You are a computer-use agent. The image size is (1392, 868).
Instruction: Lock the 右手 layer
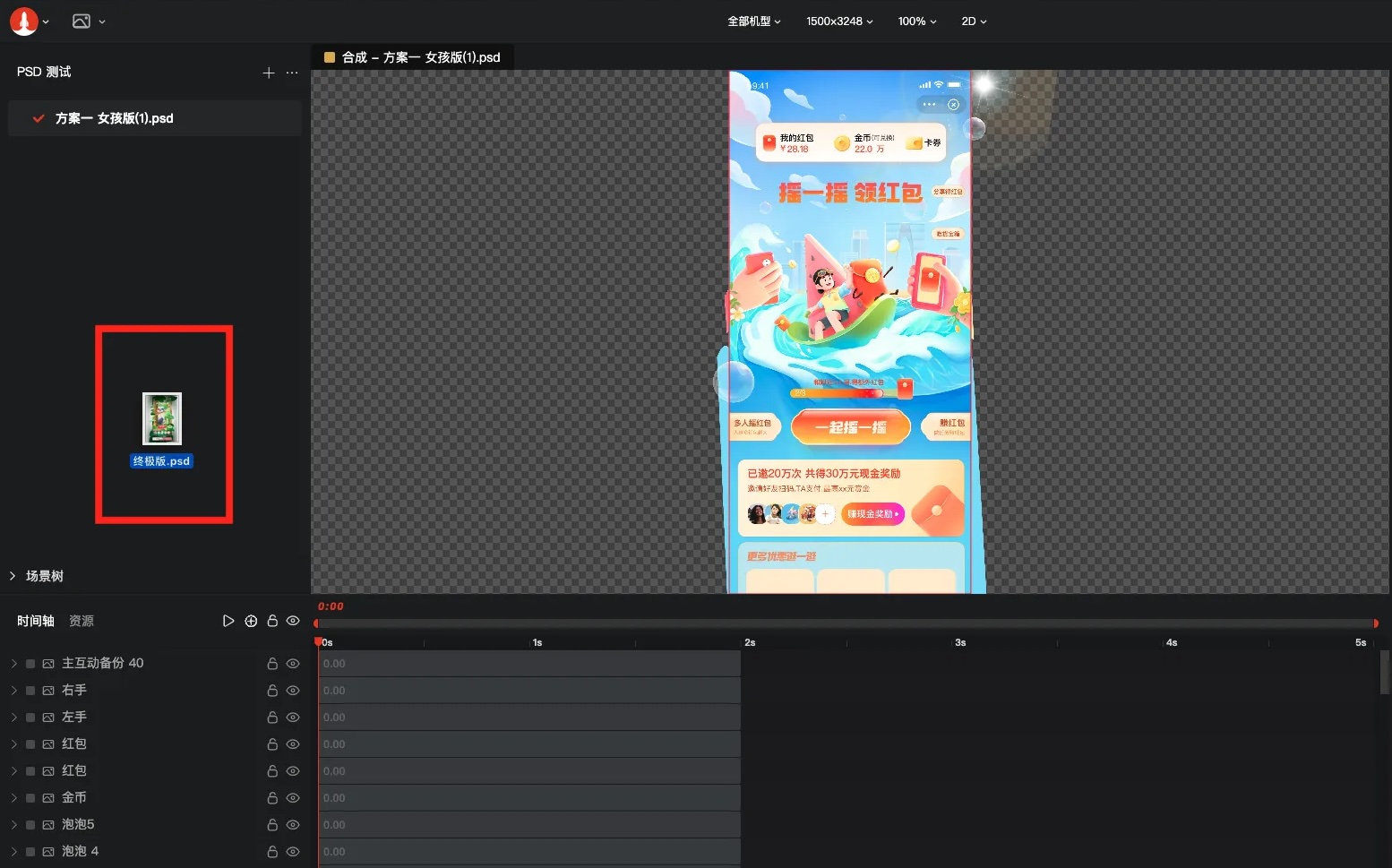pos(272,691)
